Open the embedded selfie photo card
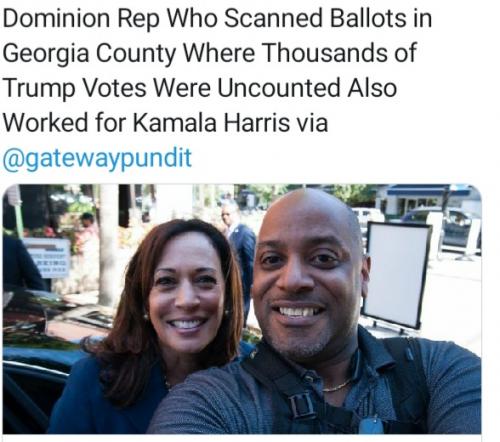Screen dimensions: 500x442 242,309
